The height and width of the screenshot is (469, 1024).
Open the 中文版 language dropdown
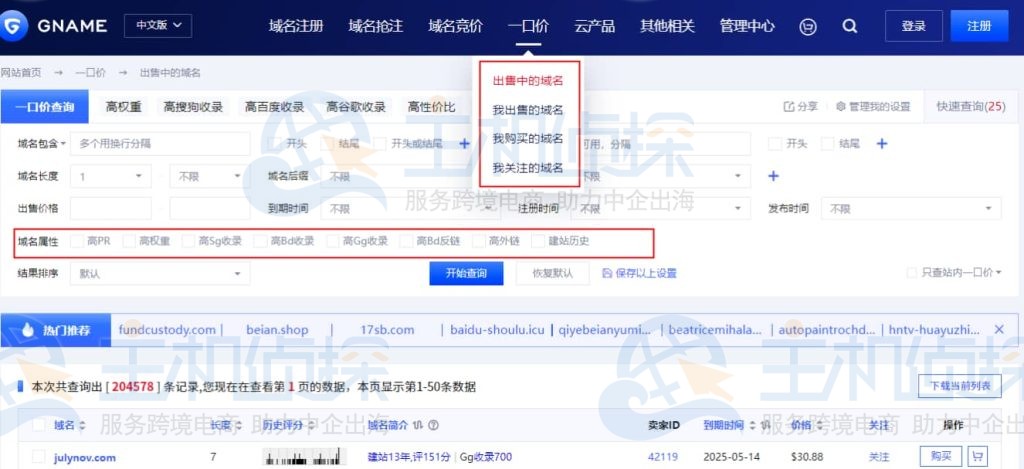tap(158, 26)
